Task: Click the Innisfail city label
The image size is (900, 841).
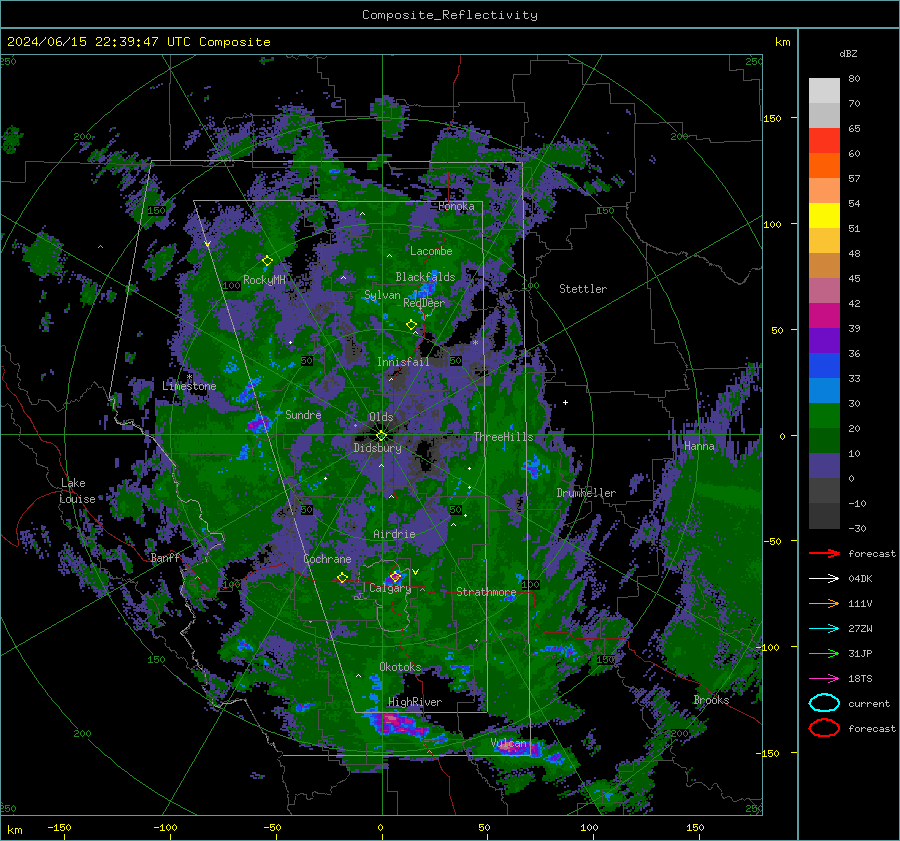Action: click(x=403, y=362)
